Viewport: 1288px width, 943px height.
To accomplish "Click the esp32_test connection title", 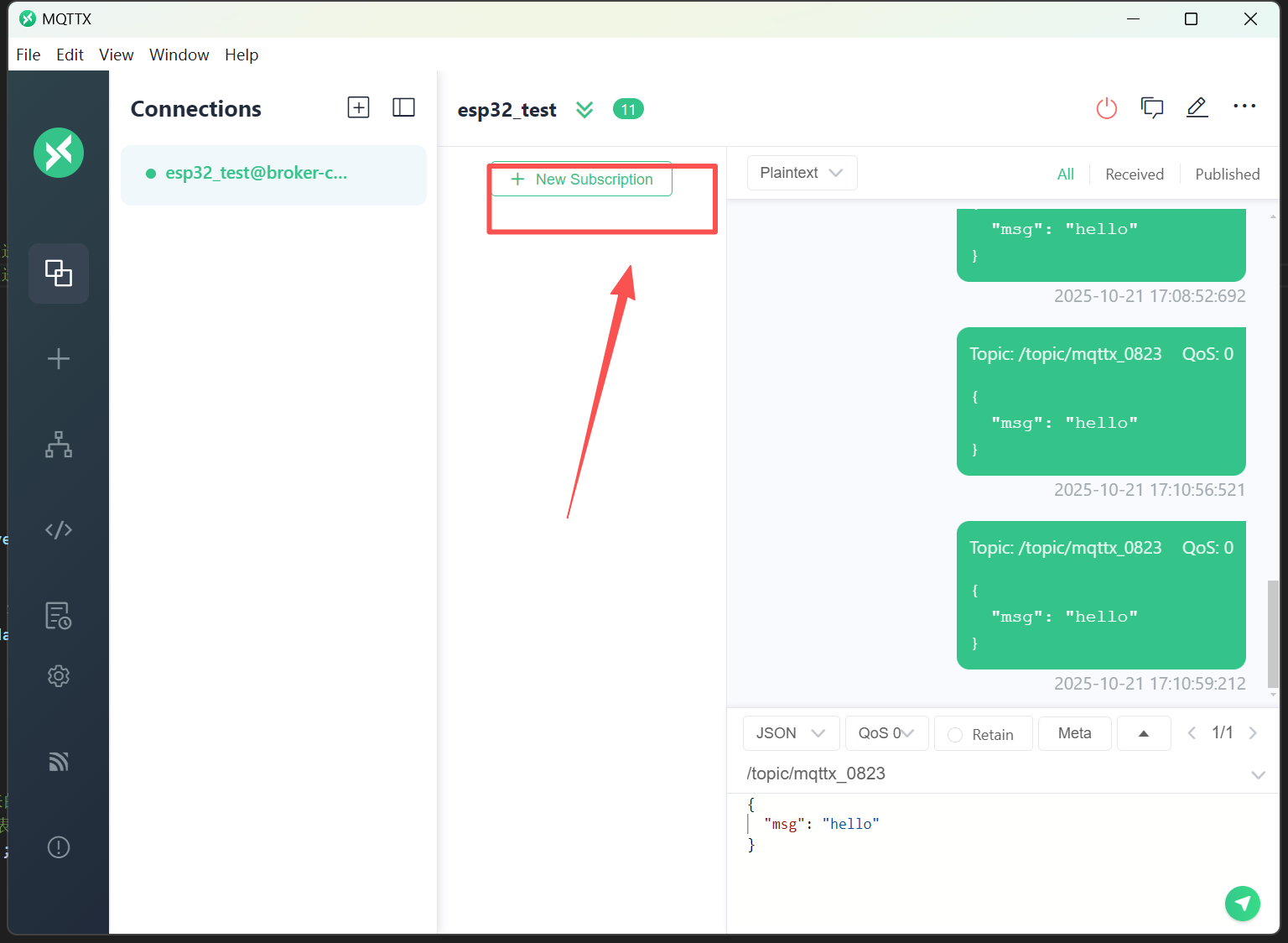I will click(506, 110).
